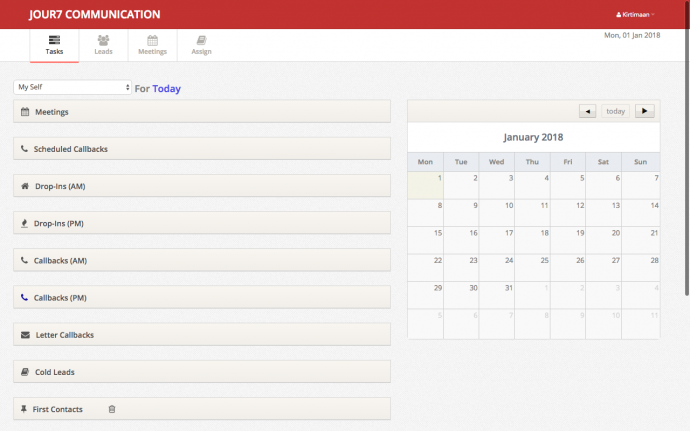Viewport: 690px width, 431px height.
Task: Open the Assign tab
Action: pos(202,45)
